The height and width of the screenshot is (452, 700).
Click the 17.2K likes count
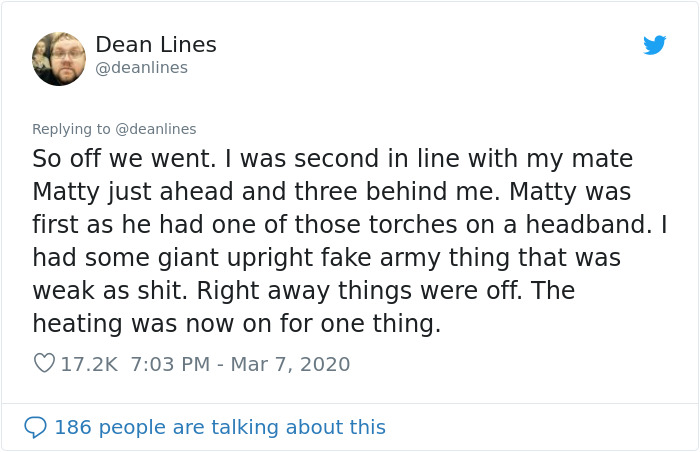click(x=89, y=364)
